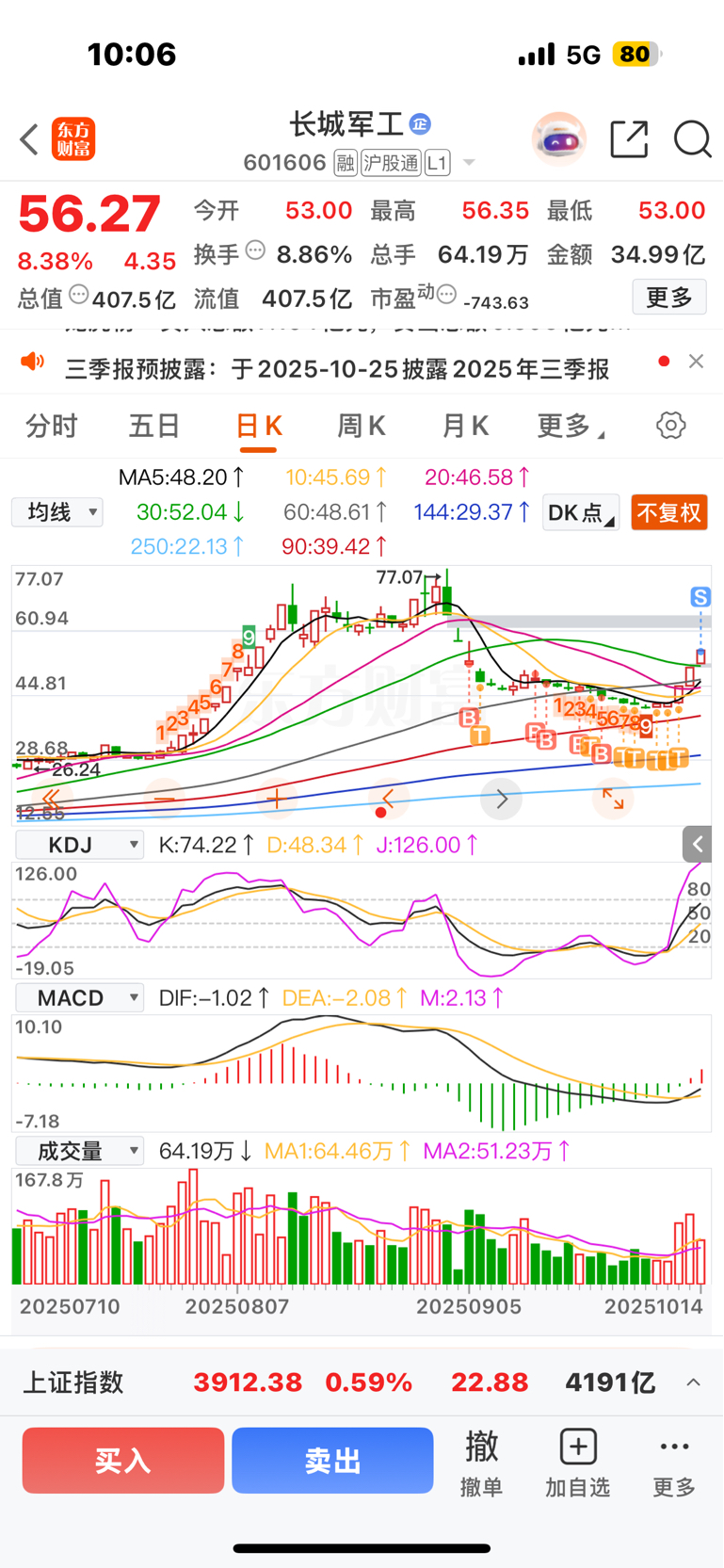
Task: Tap the 融 margin tag
Action: click(x=346, y=163)
